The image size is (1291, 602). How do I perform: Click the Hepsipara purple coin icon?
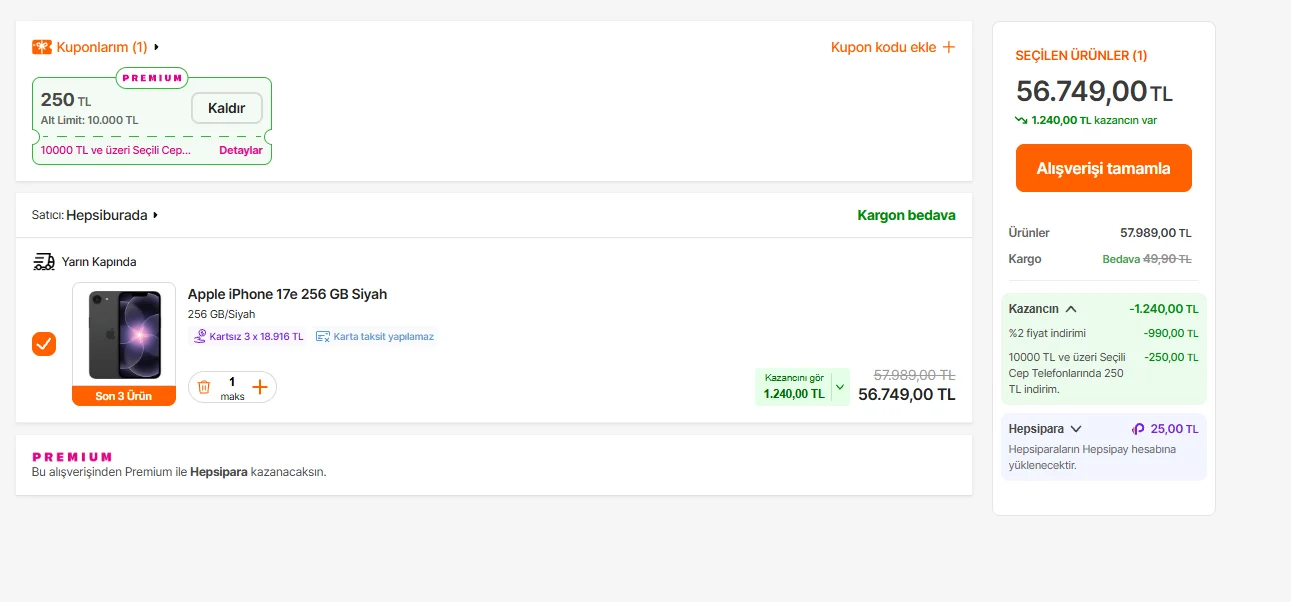1138,429
